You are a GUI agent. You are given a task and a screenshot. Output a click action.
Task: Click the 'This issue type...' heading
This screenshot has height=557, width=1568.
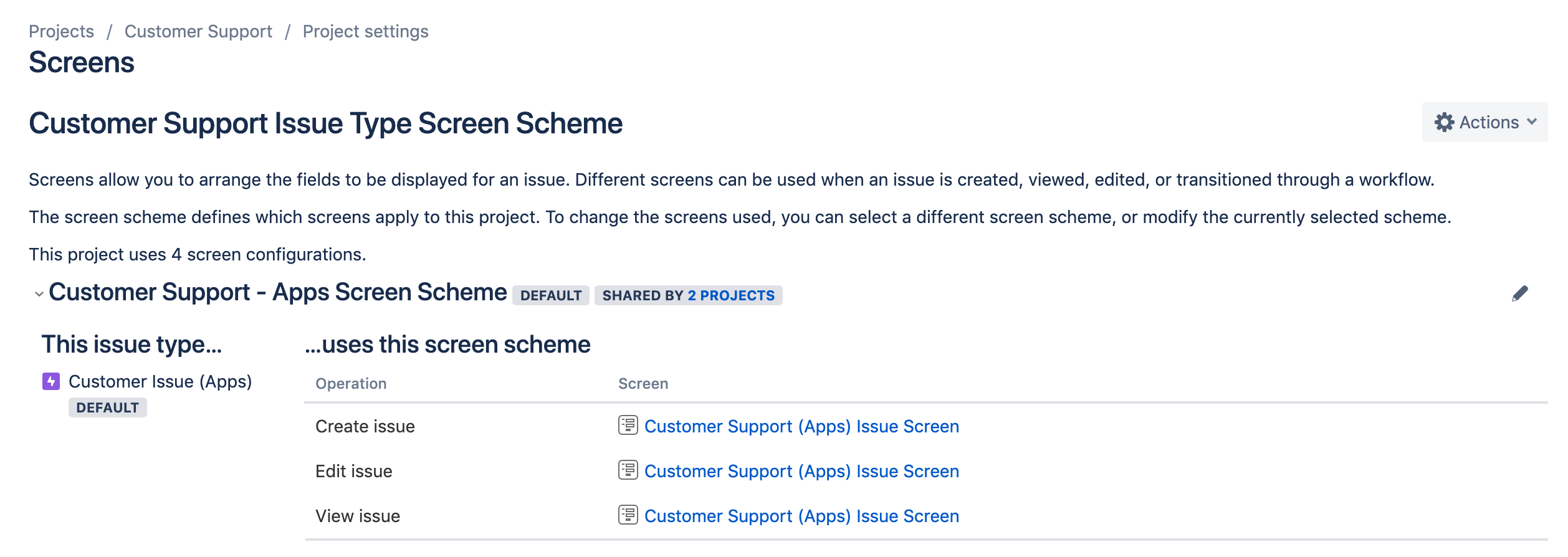click(131, 345)
